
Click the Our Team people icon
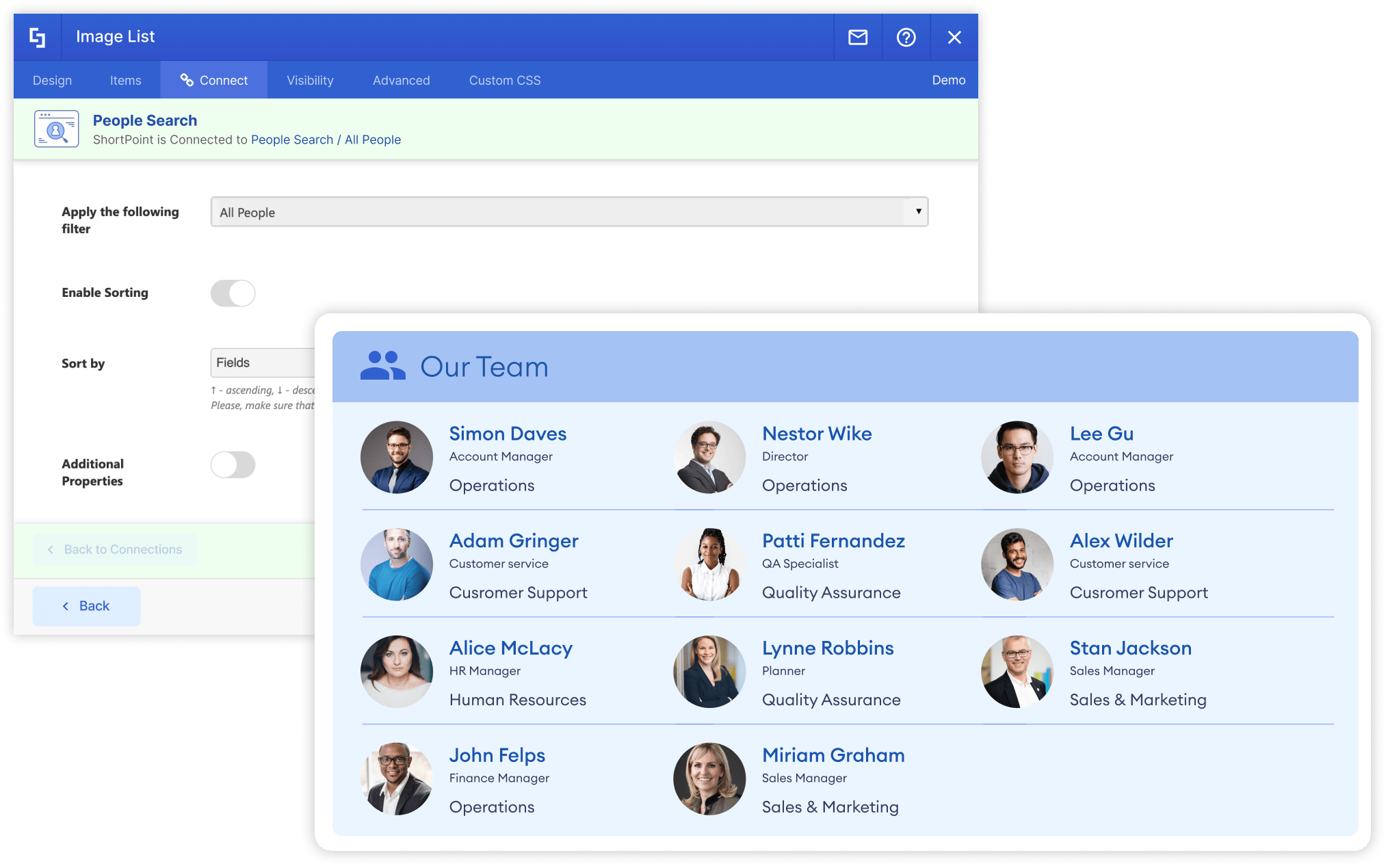click(x=383, y=367)
